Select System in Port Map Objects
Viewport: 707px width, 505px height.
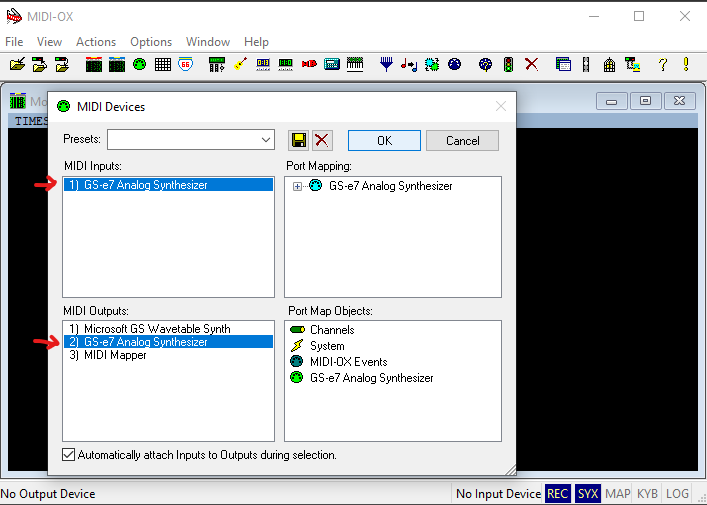(x=317, y=346)
